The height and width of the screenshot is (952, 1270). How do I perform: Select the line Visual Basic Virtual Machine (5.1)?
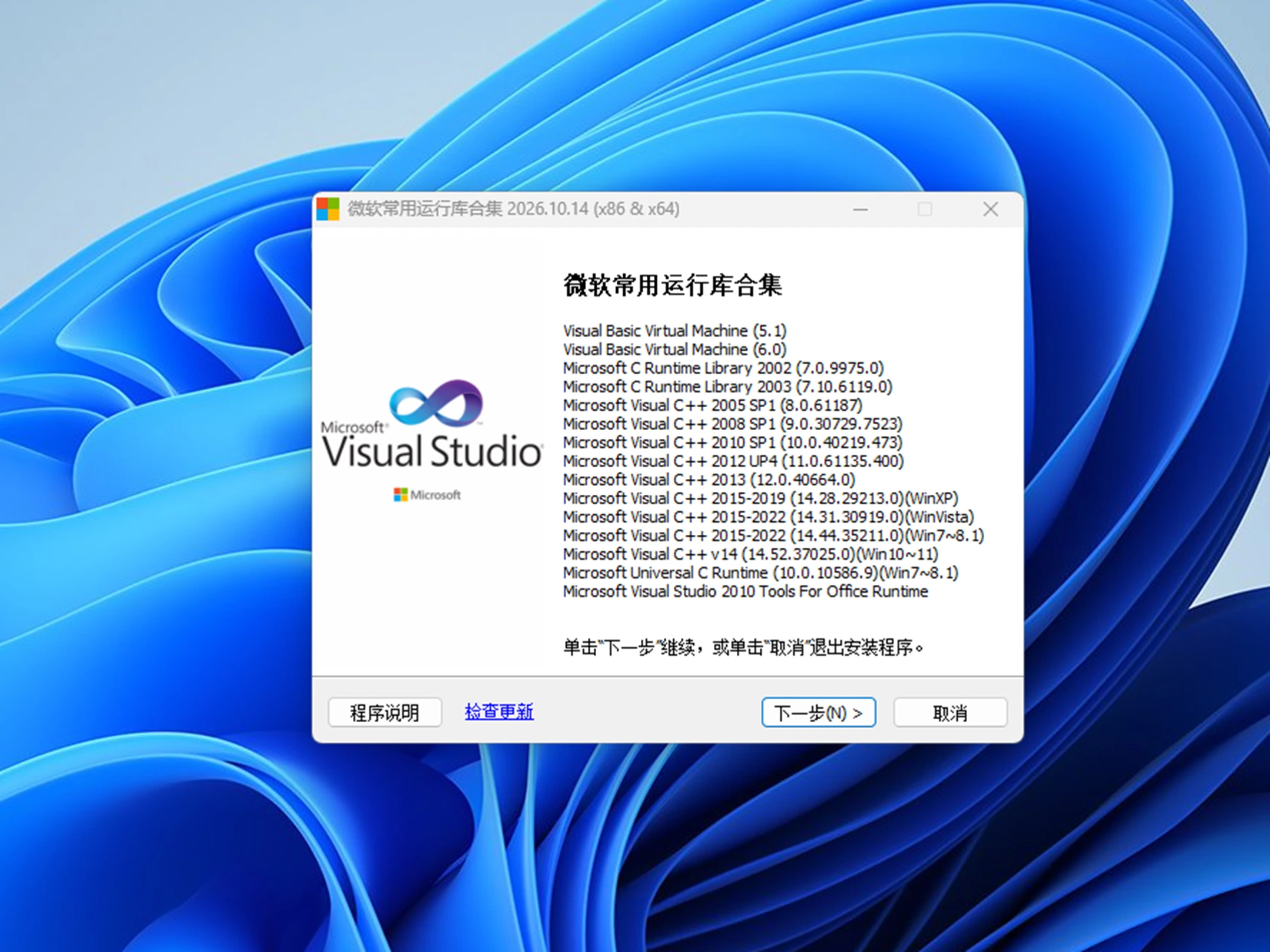pos(674,331)
